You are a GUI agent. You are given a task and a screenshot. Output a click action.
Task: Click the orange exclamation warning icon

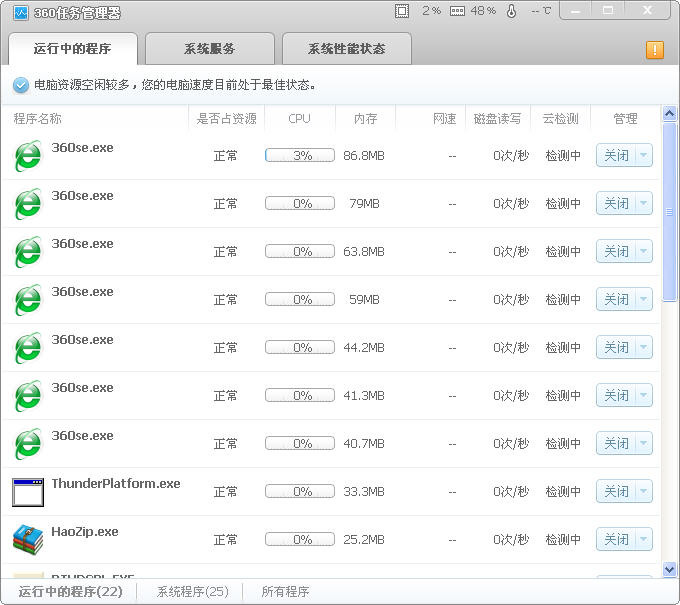pos(655,50)
